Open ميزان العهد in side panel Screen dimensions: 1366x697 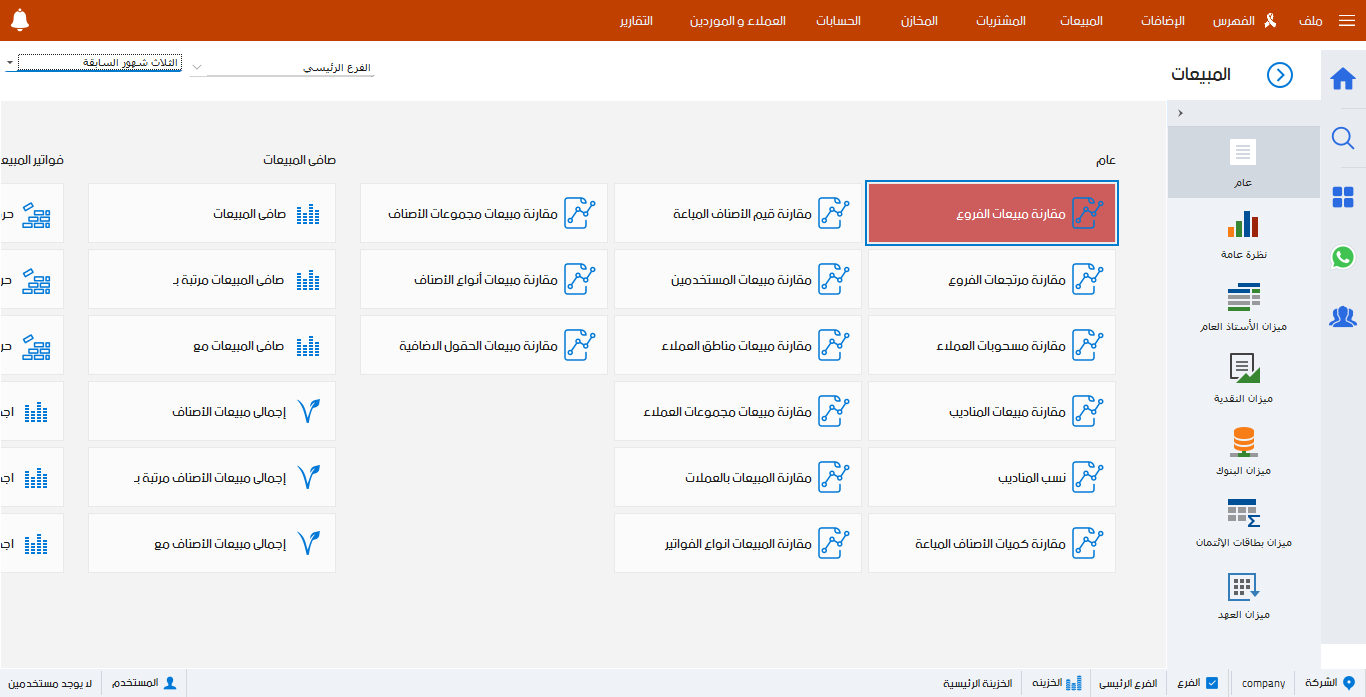pyautogui.click(x=1243, y=596)
